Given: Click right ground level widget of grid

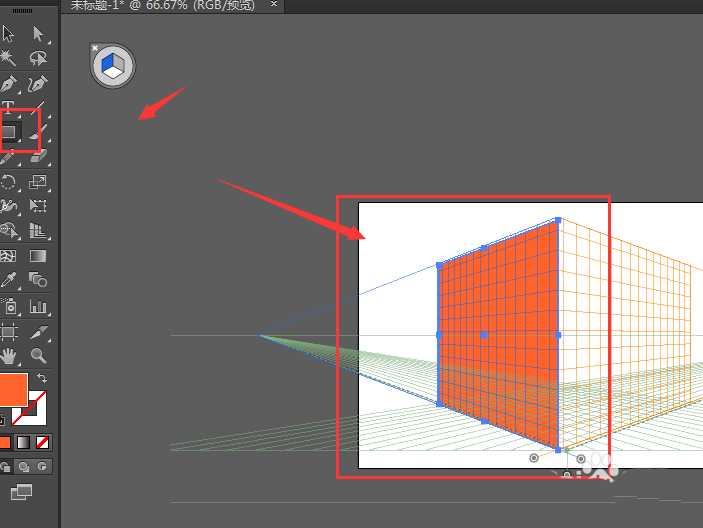Looking at the screenshot, I should point(581,459).
